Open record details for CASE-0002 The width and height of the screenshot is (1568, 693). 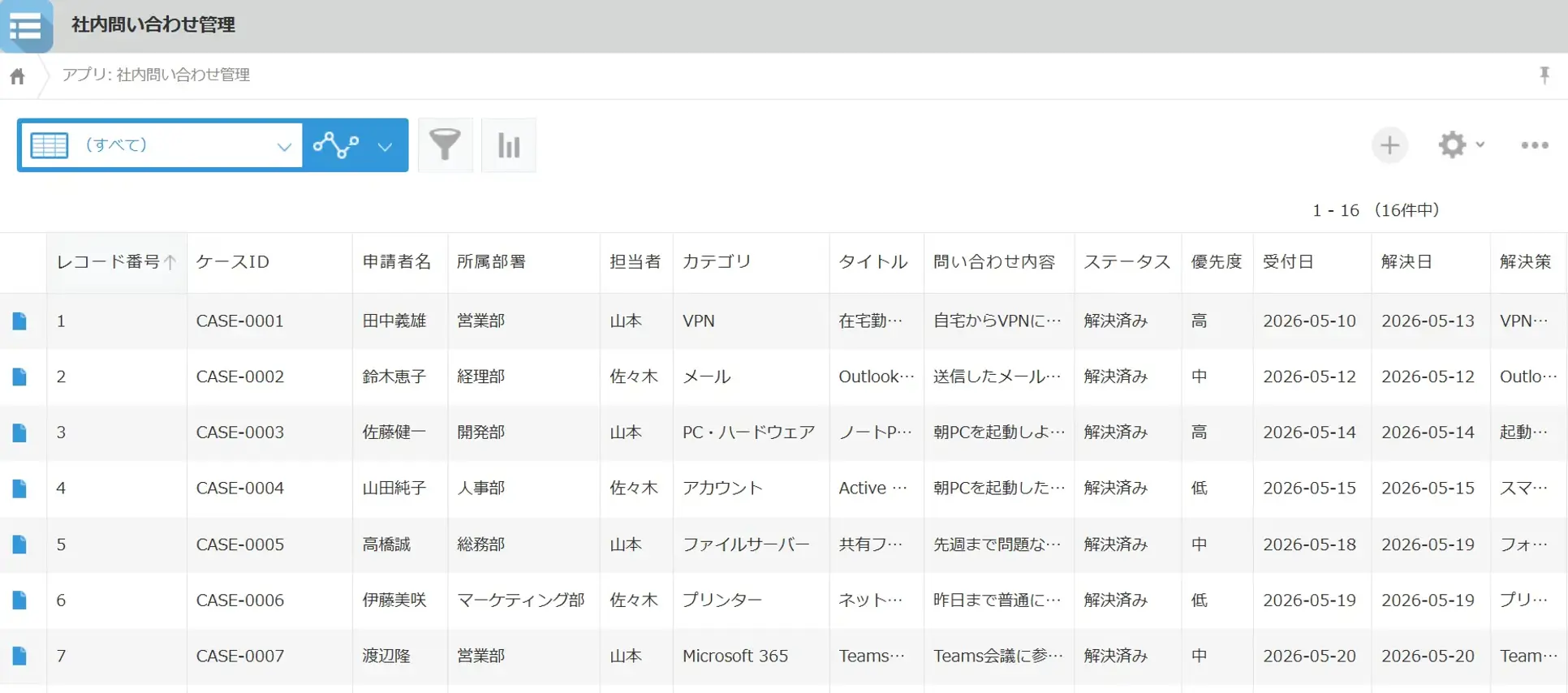pyautogui.click(x=19, y=377)
